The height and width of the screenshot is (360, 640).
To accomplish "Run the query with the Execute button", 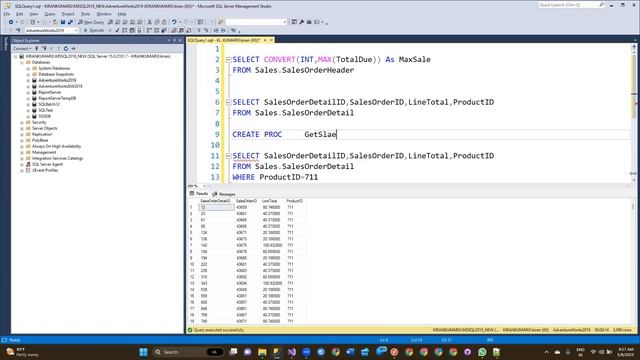I will pyautogui.click(x=94, y=30).
